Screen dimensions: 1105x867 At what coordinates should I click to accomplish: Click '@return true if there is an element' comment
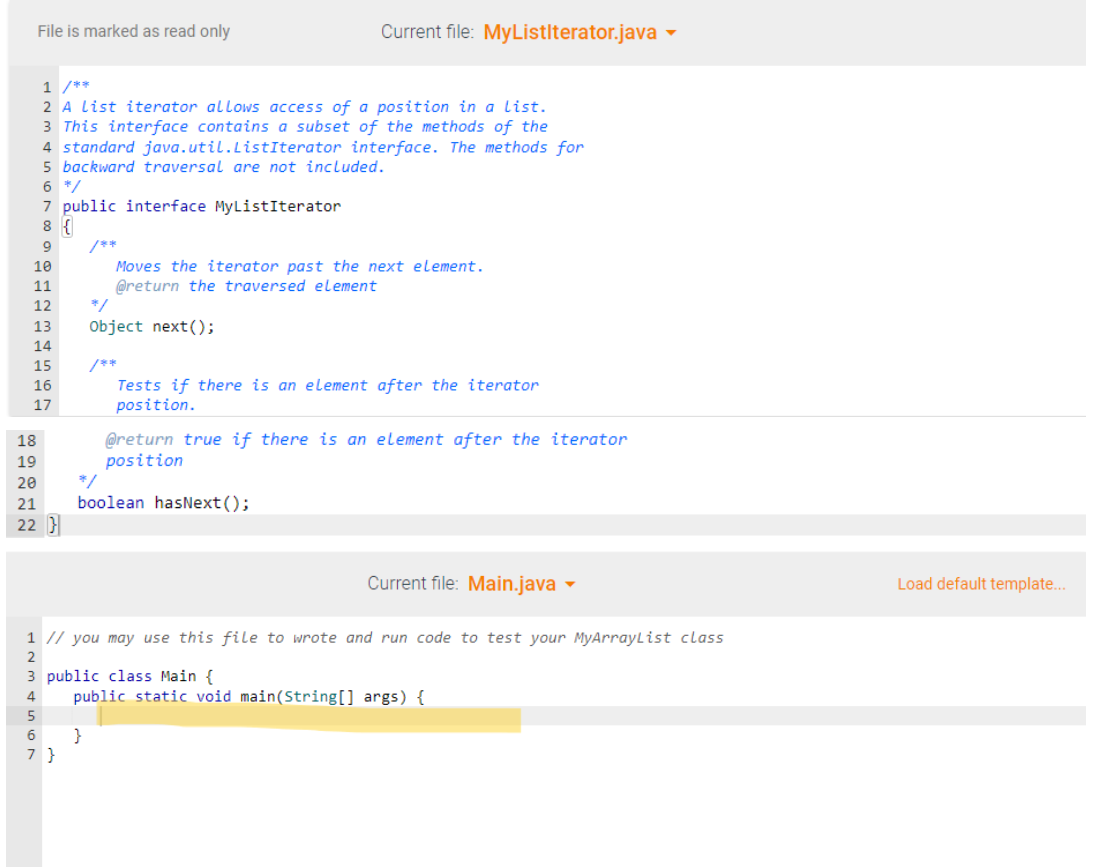(366, 440)
